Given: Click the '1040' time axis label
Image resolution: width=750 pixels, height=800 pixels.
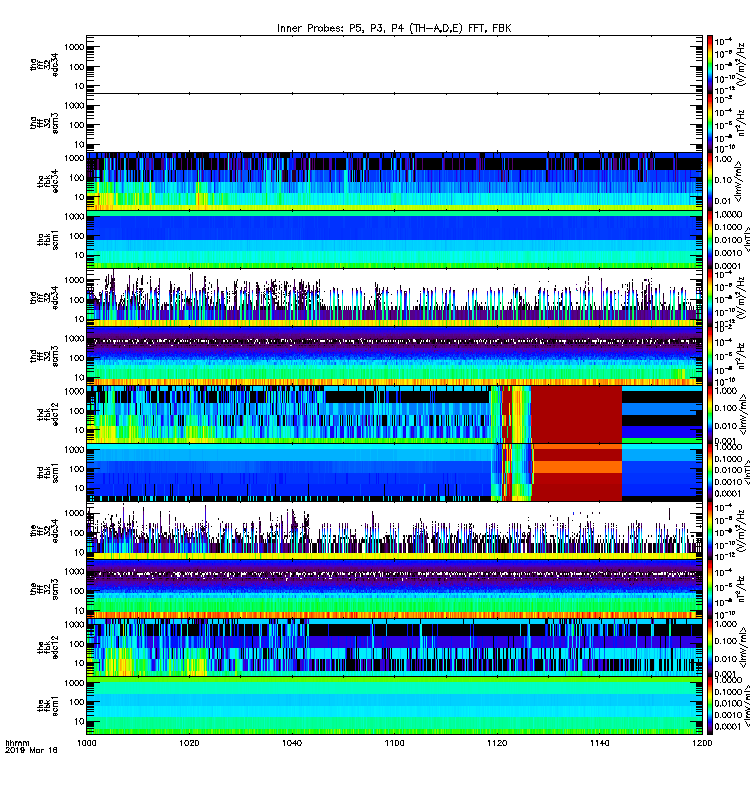Looking at the screenshot, I should [x=292, y=743].
